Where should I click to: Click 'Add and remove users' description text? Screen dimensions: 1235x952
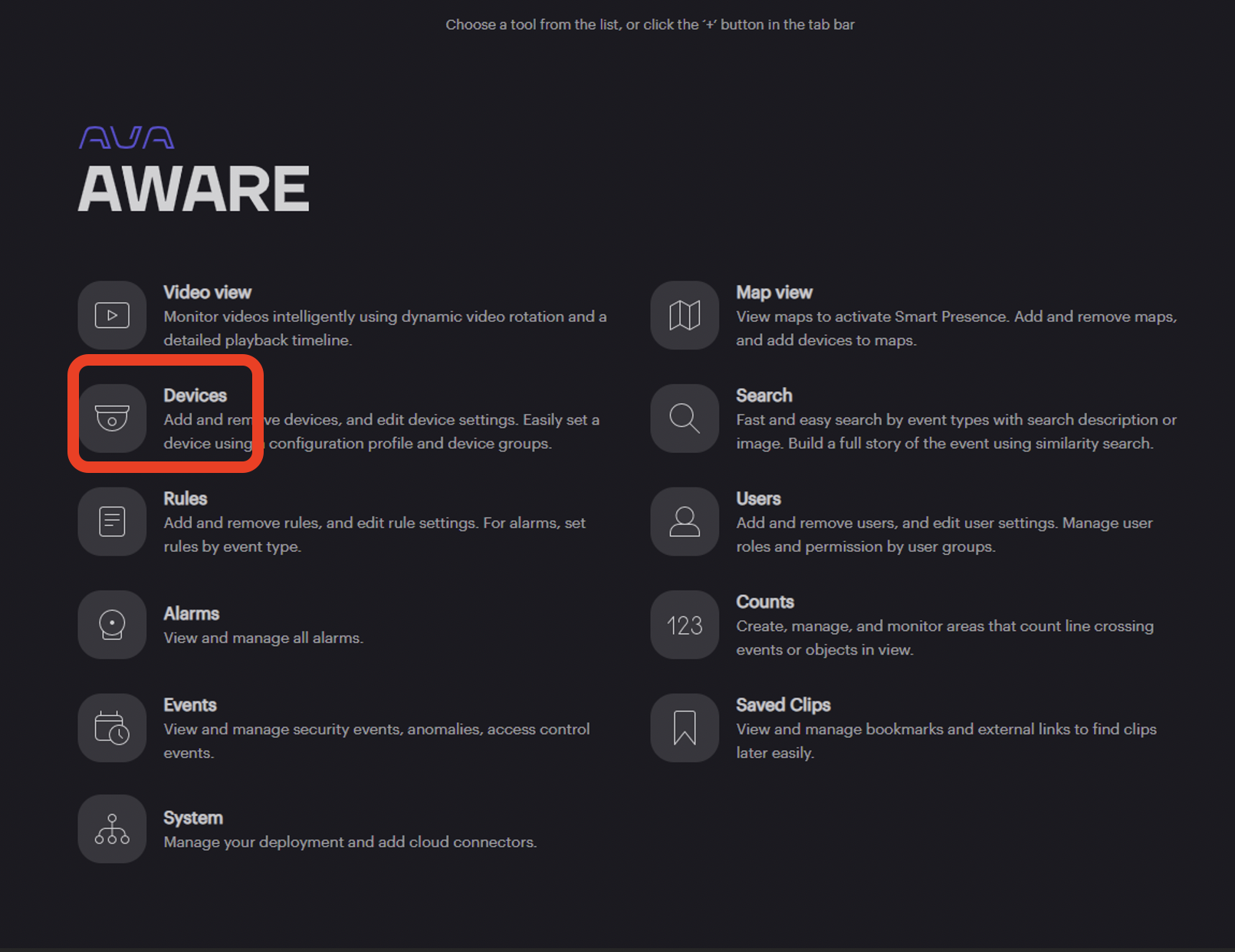[944, 534]
